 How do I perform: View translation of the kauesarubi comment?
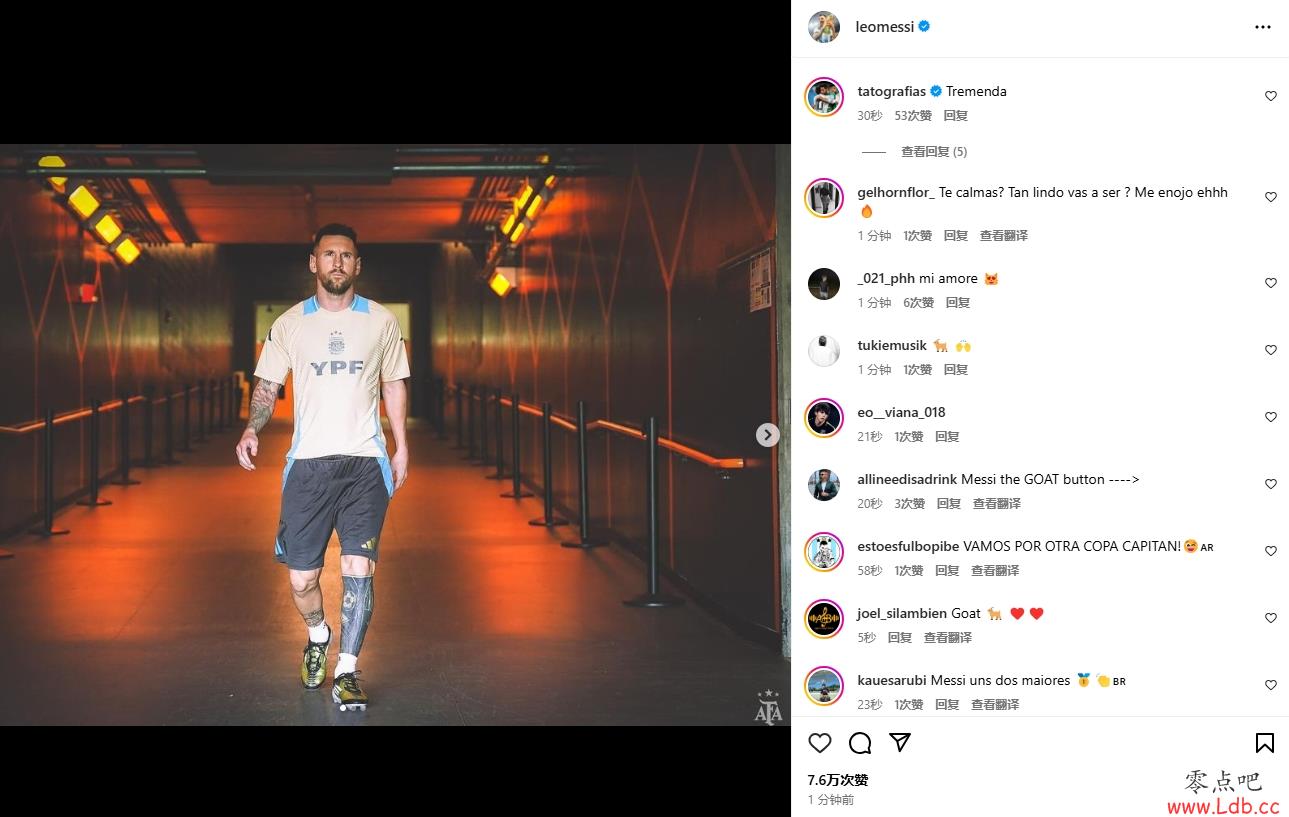coord(995,705)
